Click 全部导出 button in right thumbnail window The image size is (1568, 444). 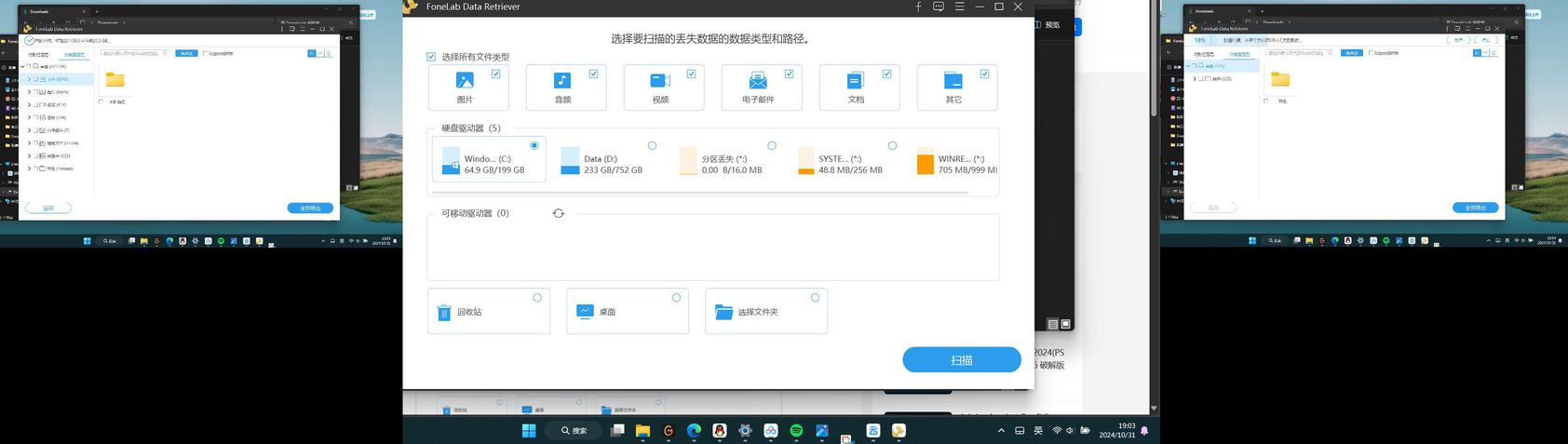coord(1476,208)
